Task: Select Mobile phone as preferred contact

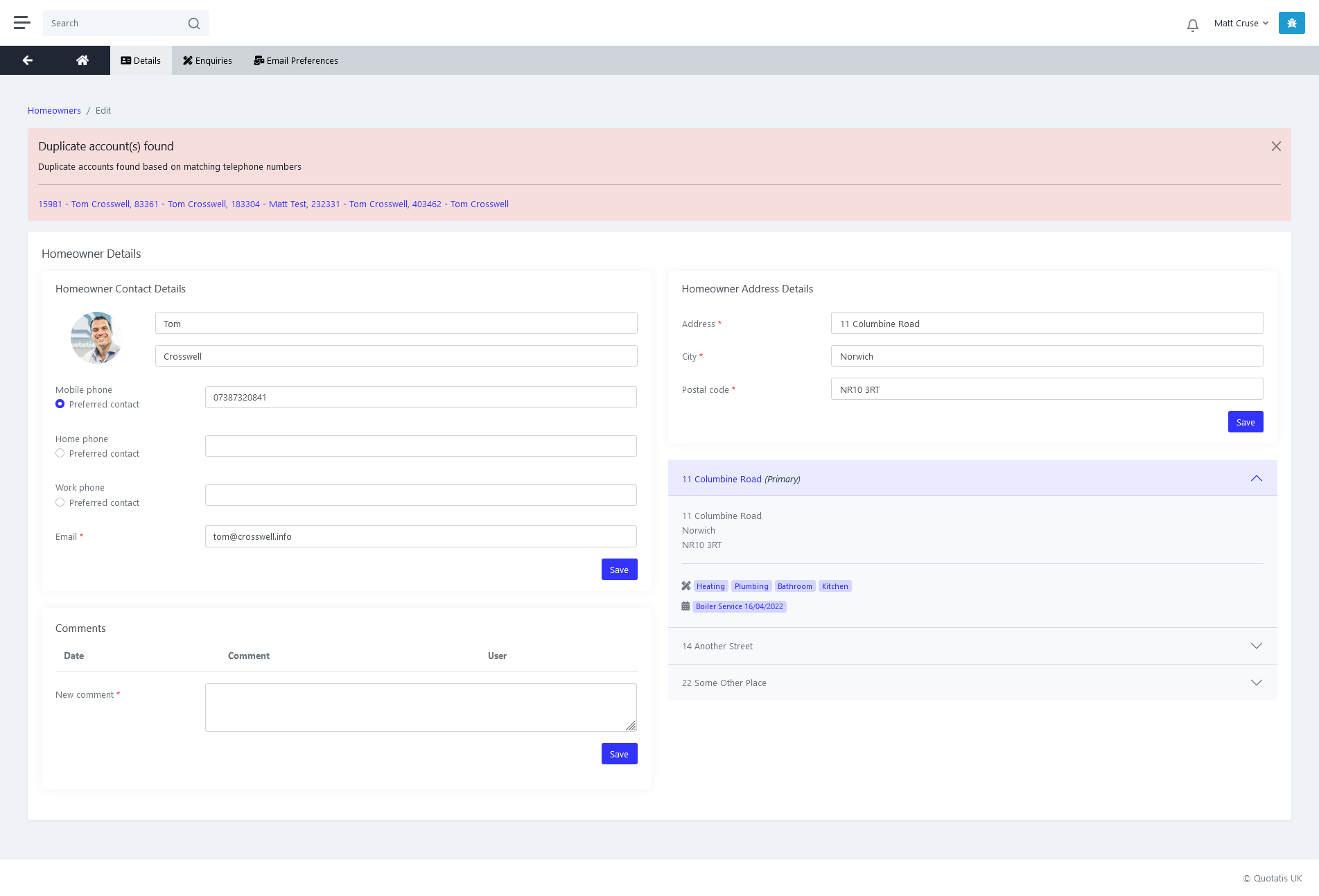Action: click(x=60, y=404)
